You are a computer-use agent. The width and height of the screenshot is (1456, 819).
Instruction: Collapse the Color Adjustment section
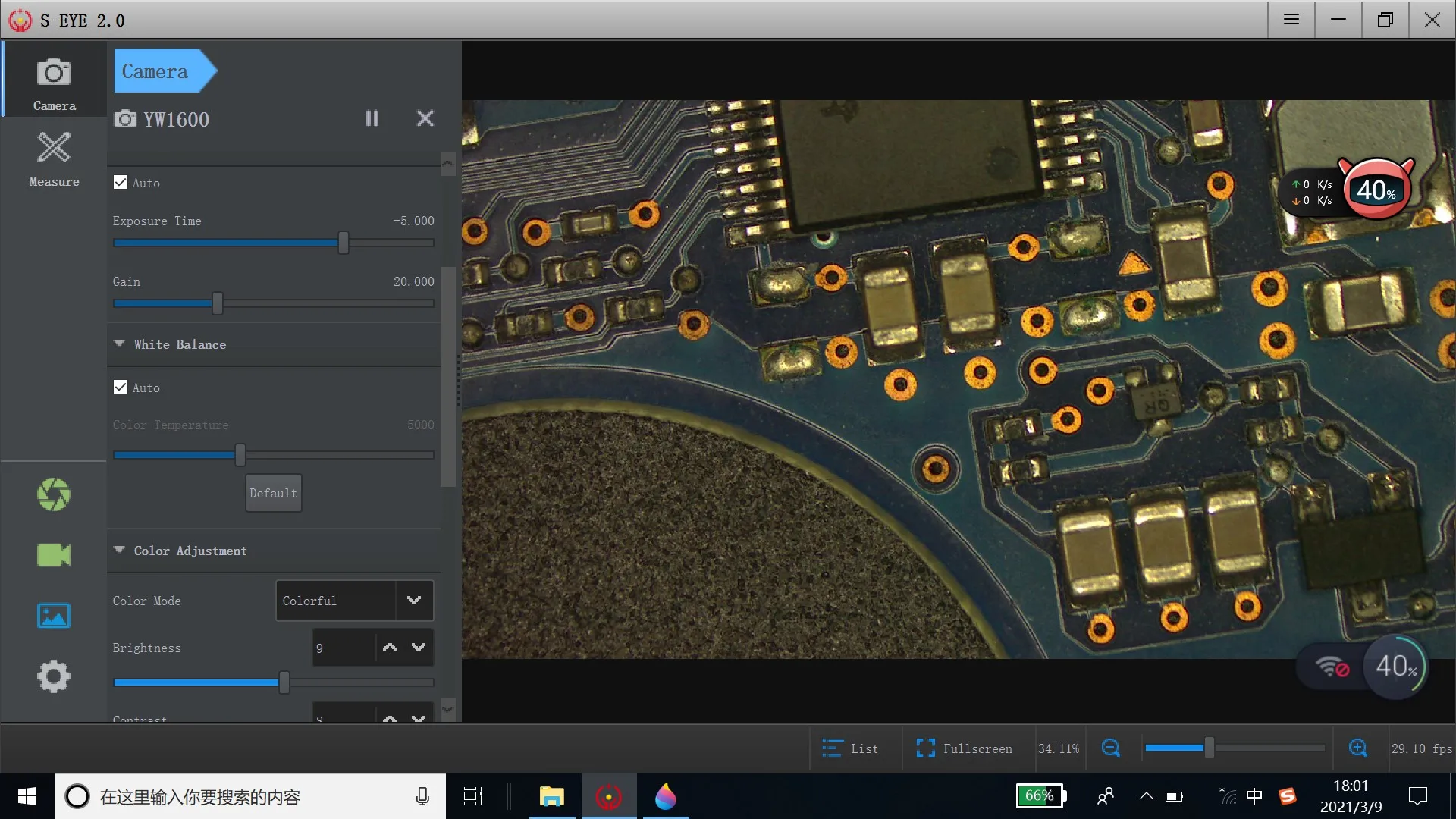pyautogui.click(x=119, y=551)
